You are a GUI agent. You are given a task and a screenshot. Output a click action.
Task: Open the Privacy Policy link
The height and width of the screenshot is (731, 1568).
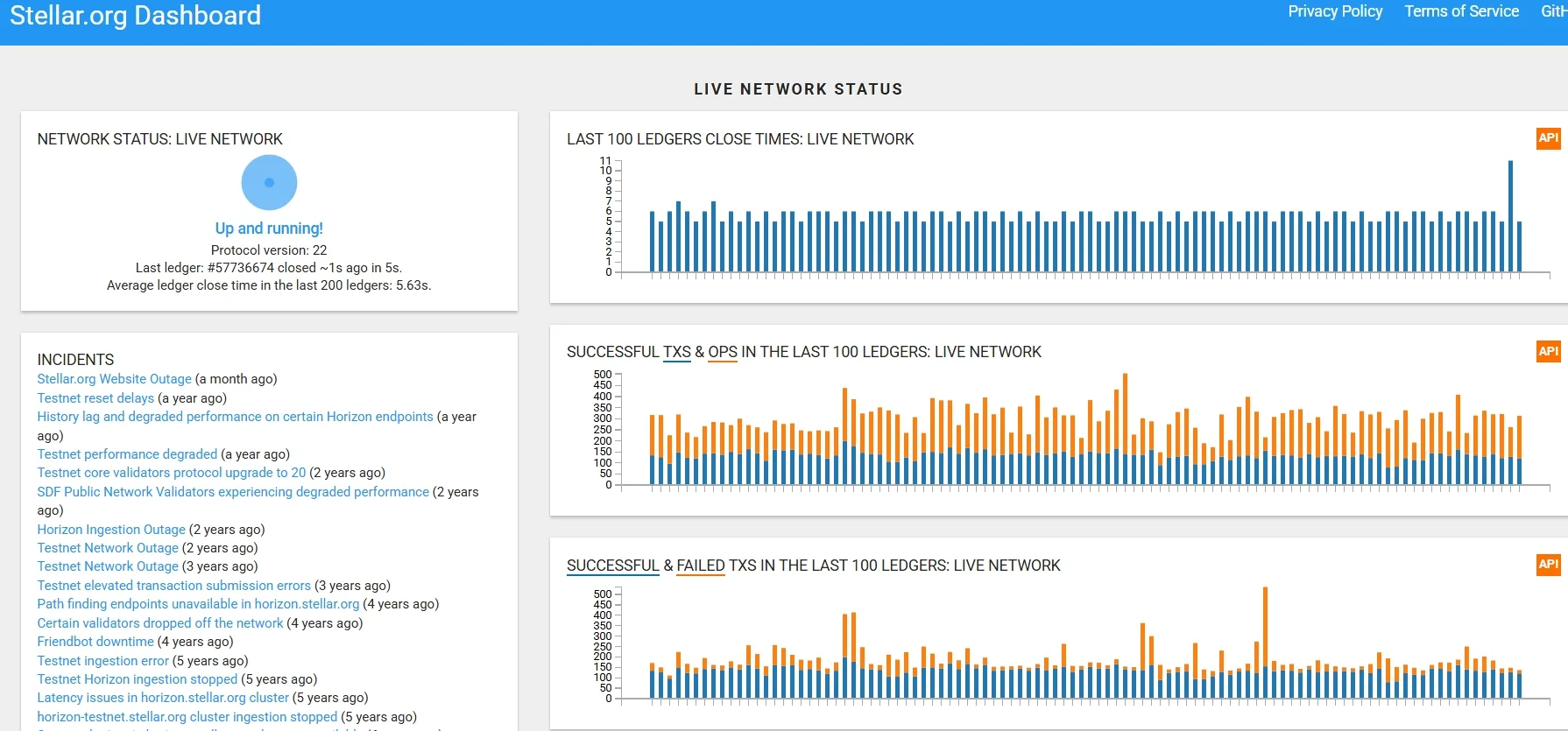click(1335, 11)
